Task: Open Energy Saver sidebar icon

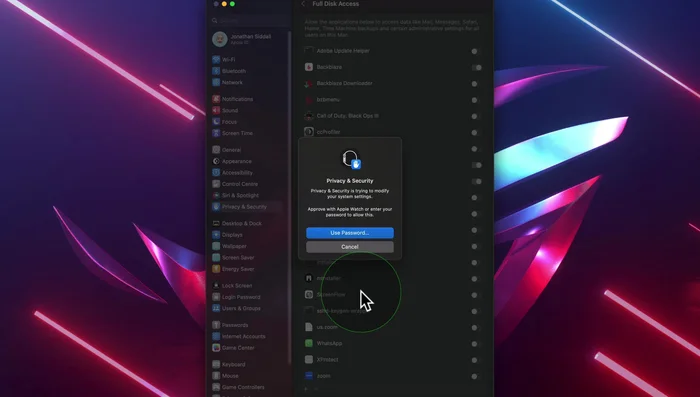Action: pyautogui.click(x=216, y=269)
